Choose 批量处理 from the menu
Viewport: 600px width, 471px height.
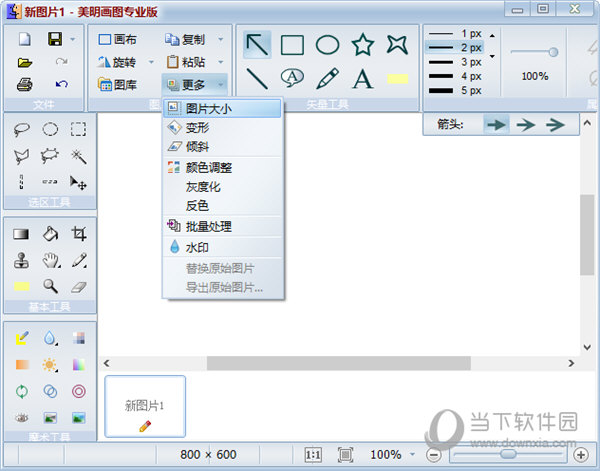[x=222, y=227]
